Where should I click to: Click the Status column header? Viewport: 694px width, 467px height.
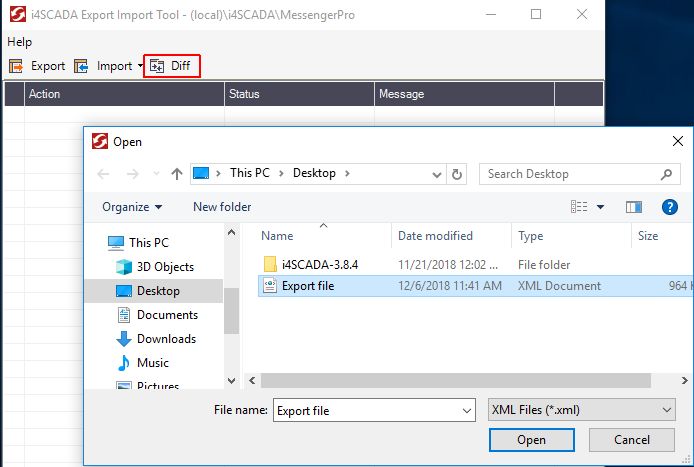tap(299, 94)
